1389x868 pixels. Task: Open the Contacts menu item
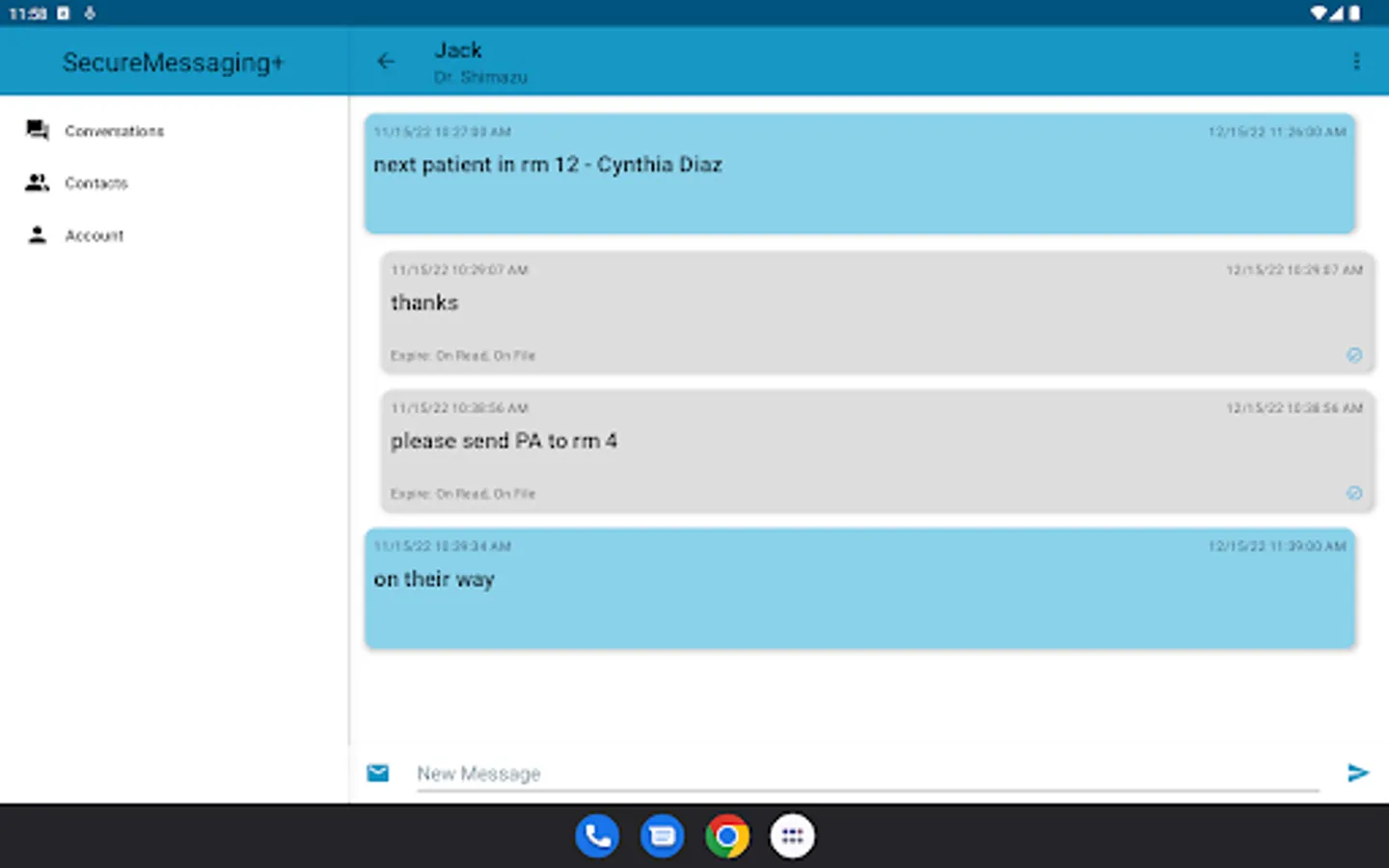[174, 182]
